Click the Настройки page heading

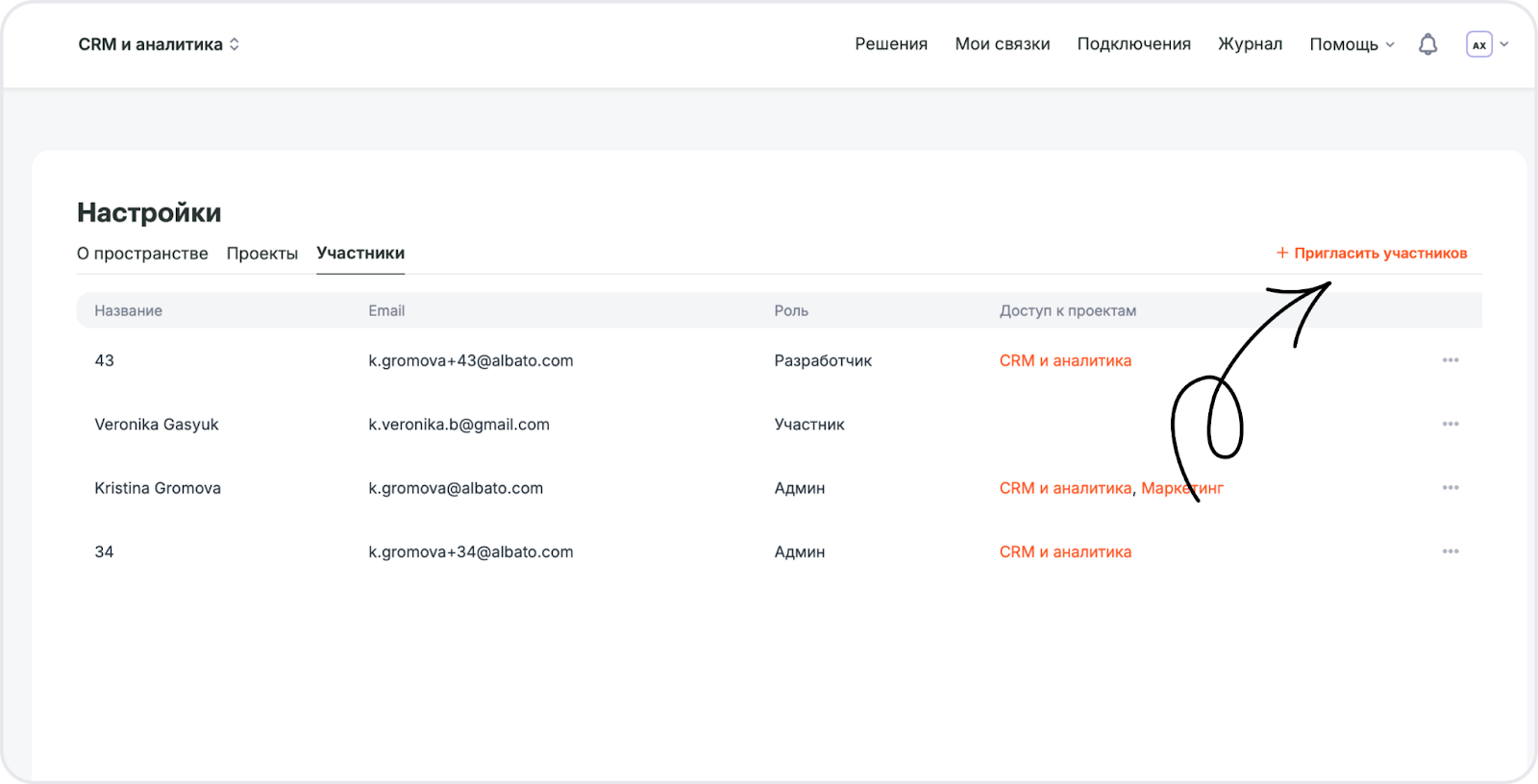[x=149, y=212]
